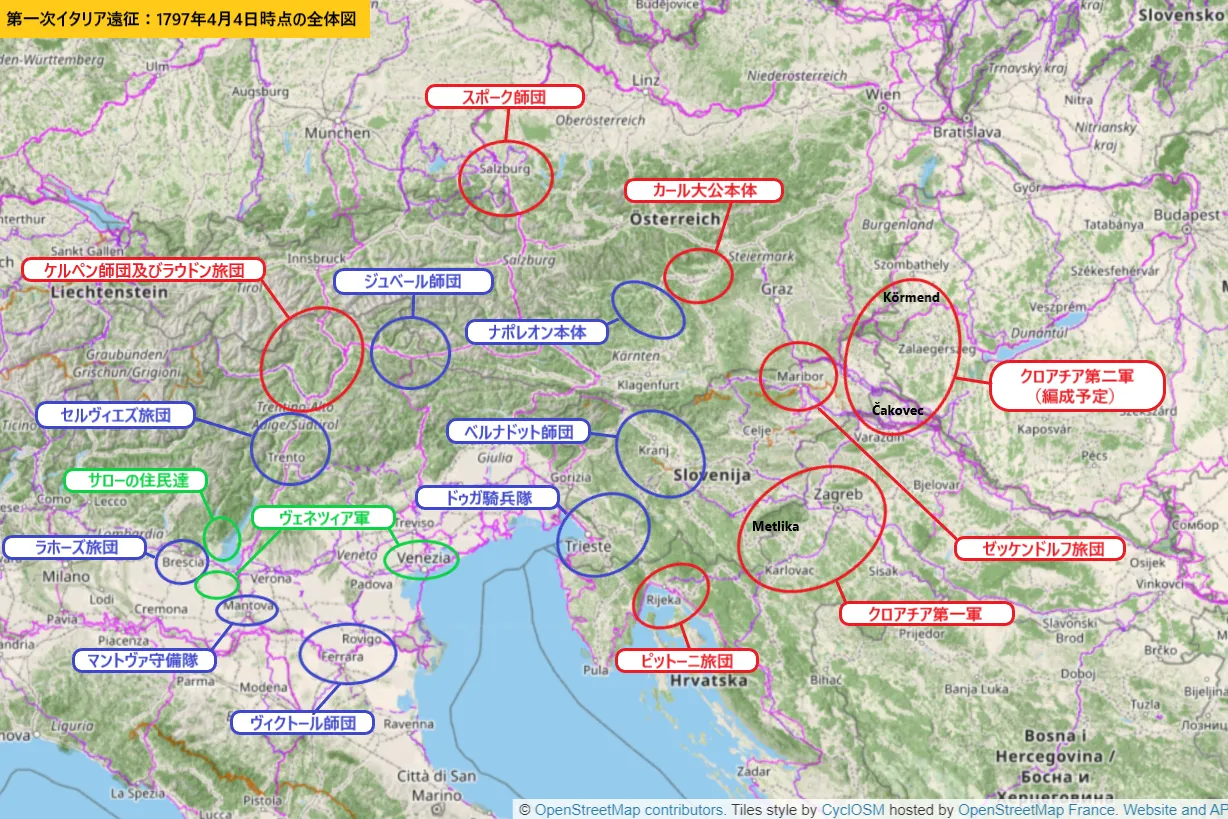Select the ヴィクトール師団 label
Screen dimensions: 1228x819
click(302, 723)
